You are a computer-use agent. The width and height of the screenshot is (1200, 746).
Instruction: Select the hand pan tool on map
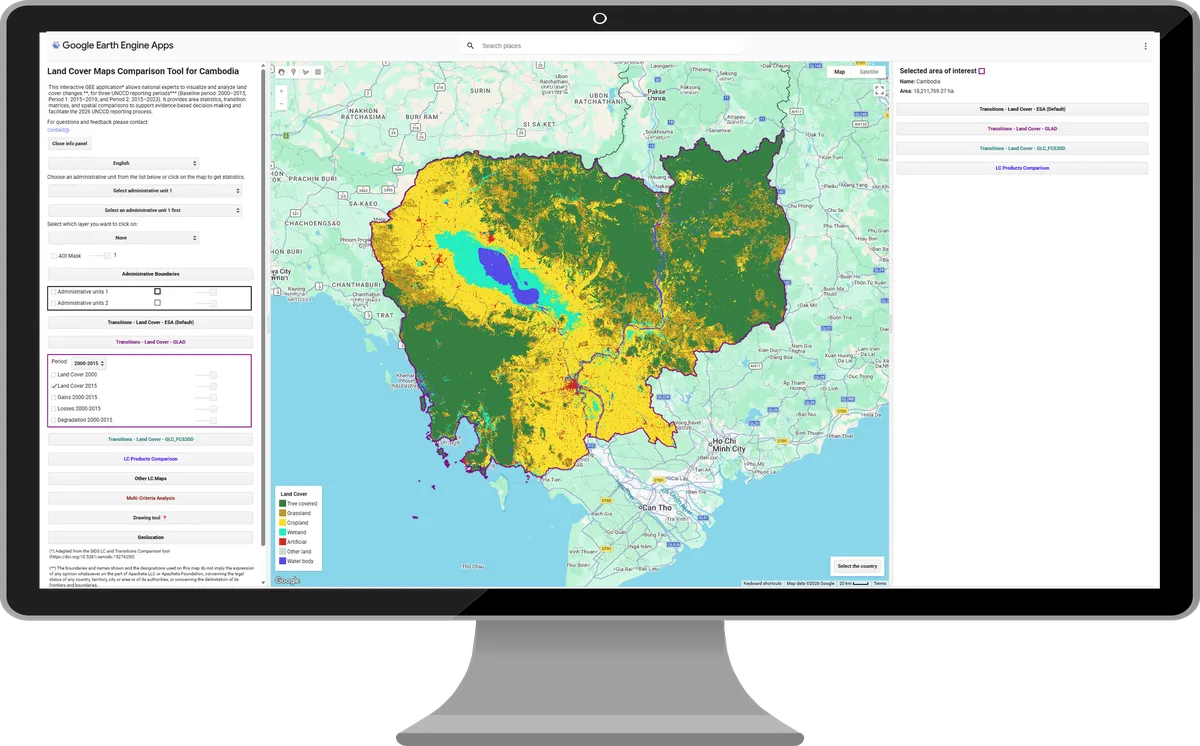click(x=282, y=72)
